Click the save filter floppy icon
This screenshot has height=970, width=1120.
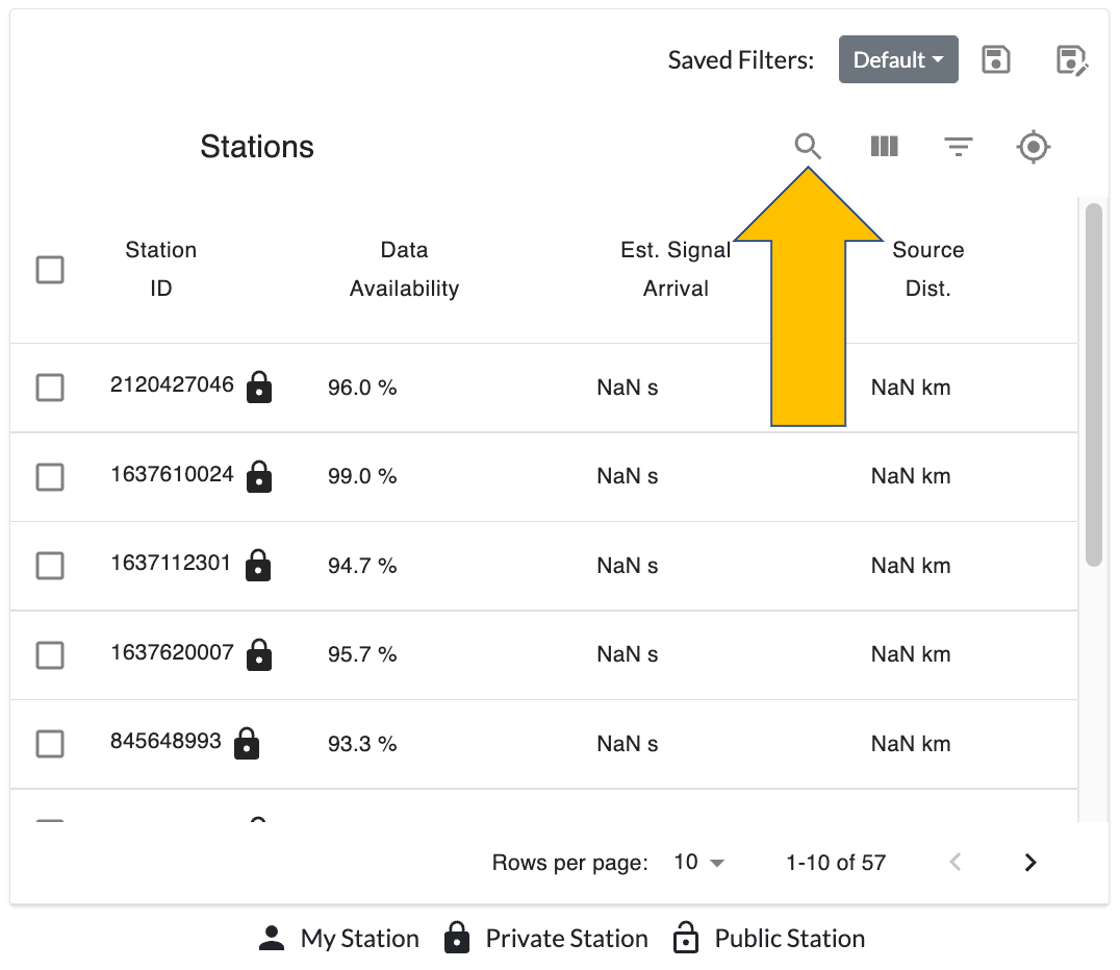click(996, 60)
